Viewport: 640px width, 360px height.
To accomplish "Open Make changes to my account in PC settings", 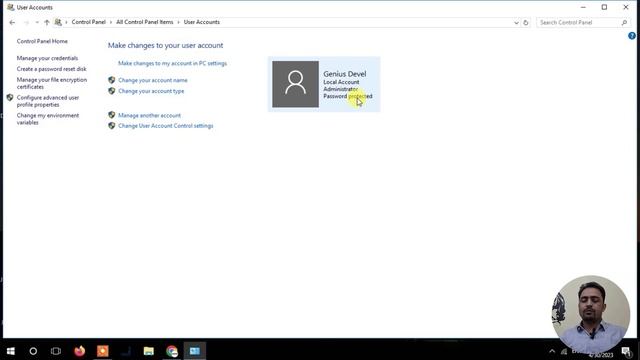I will 172,63.
